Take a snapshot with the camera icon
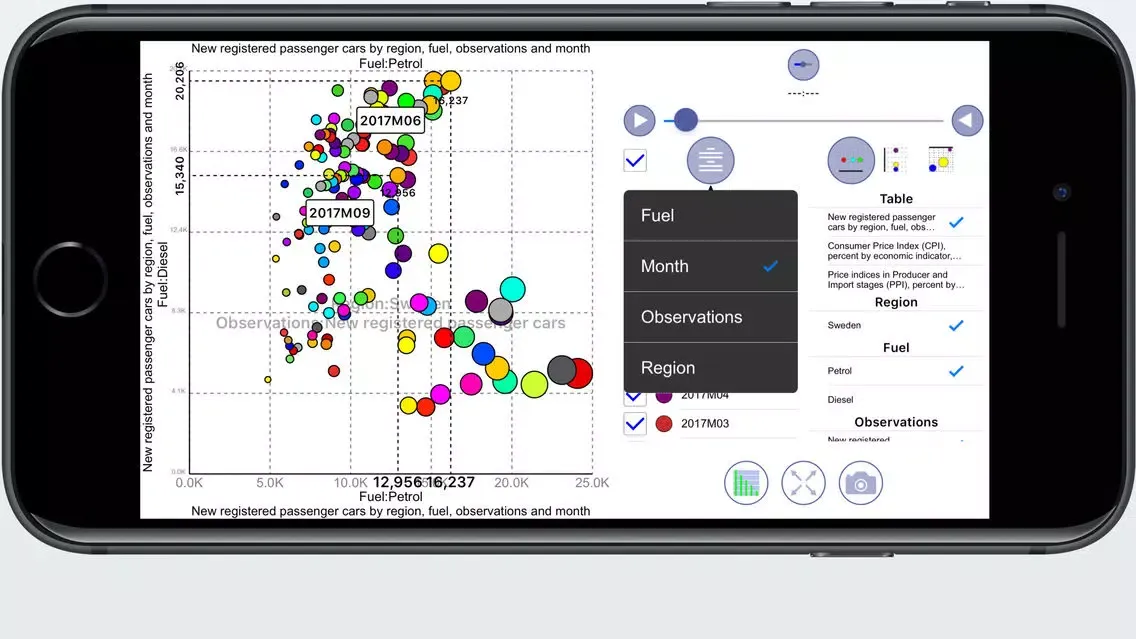 pos(861,483)
